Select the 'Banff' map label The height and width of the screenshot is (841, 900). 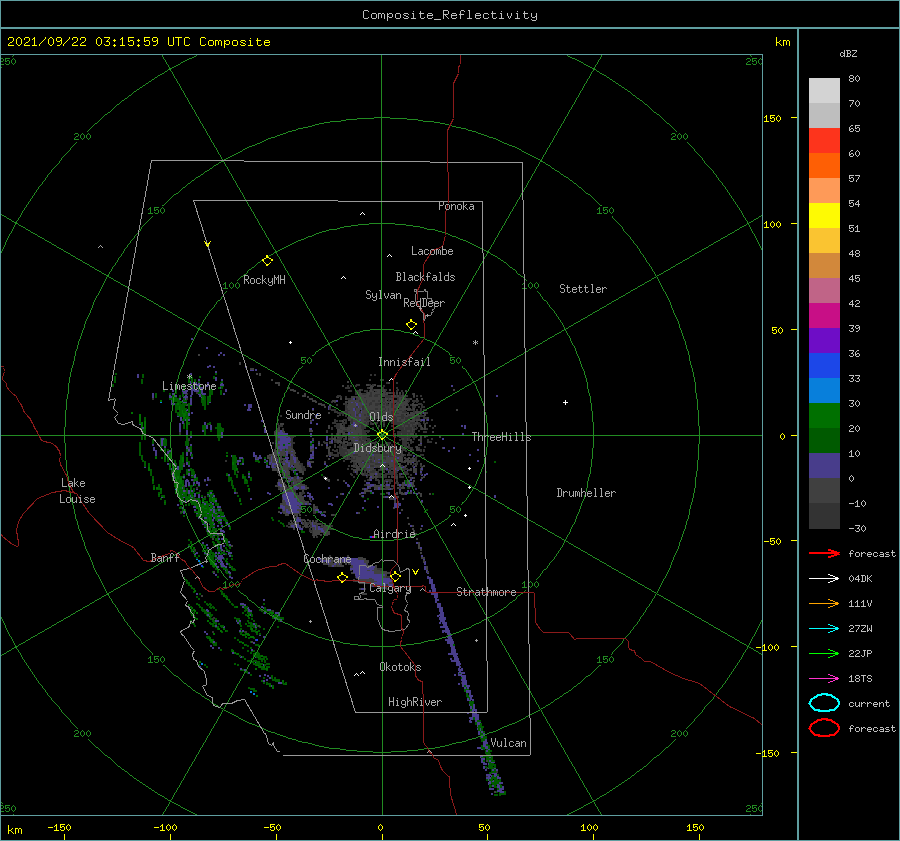[165, 557]
